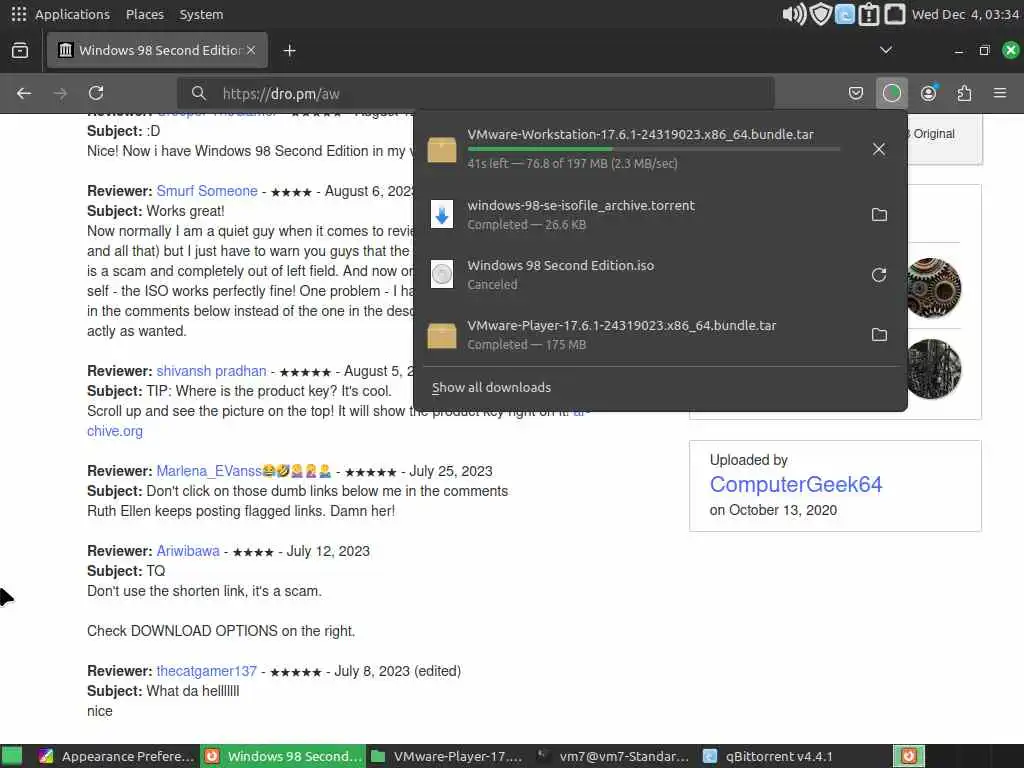Open the Places menu
Viewport: 1024px width, 768px height.
tap(145, 14)
